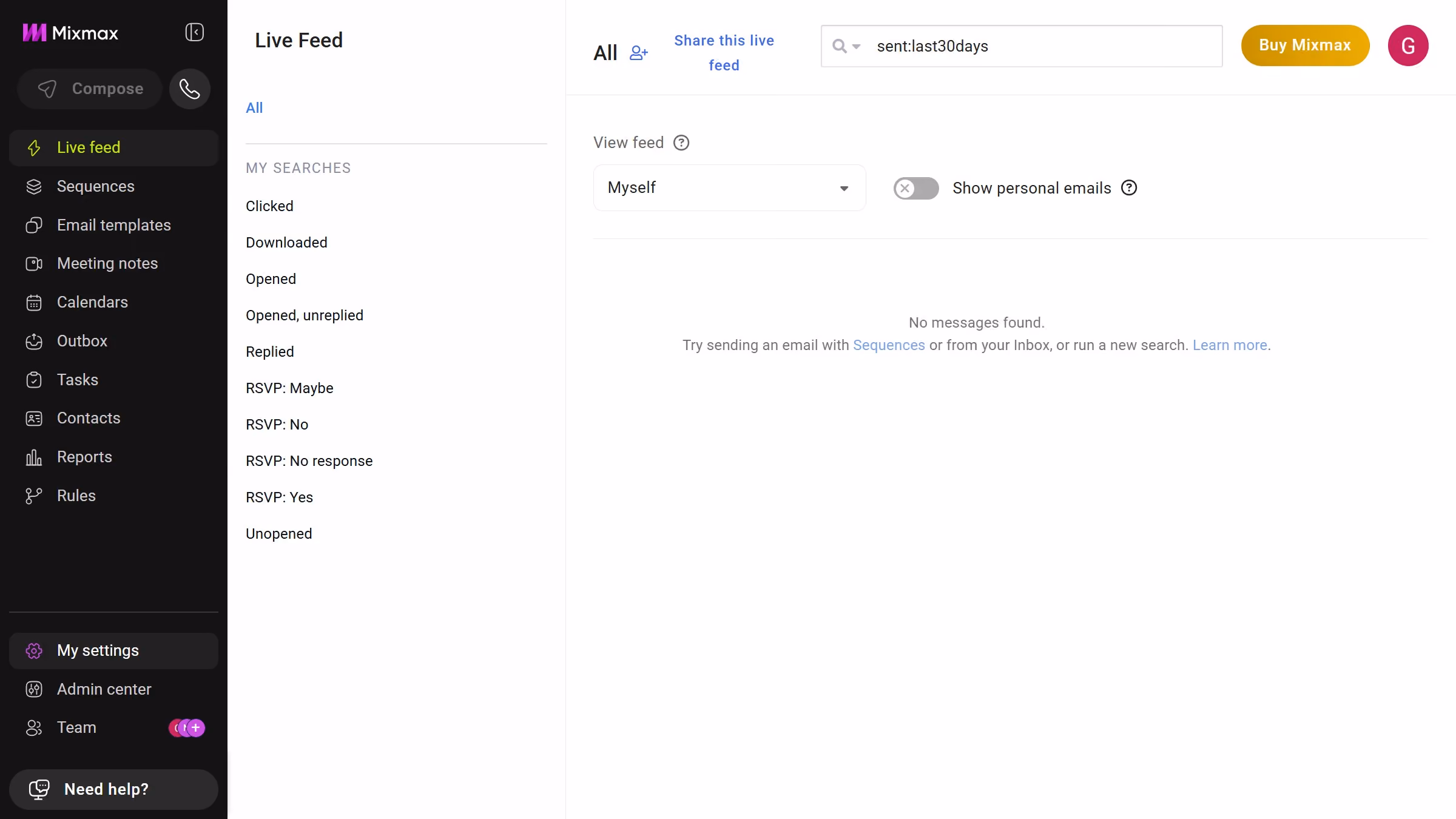Open the Myself view feed dropdown
This screenshot has width=1456, height=819.
tap(729, 188)
